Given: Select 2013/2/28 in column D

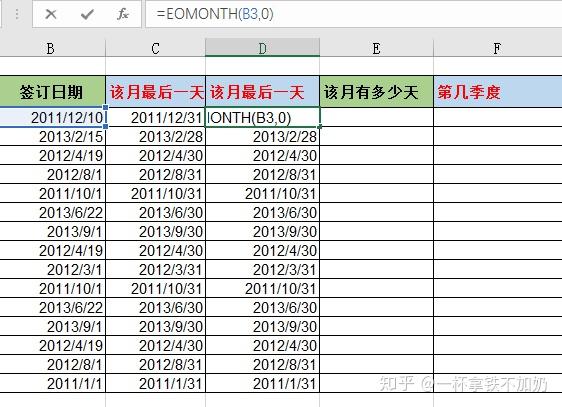Looking at the screenshot, I should coord(262,136).
